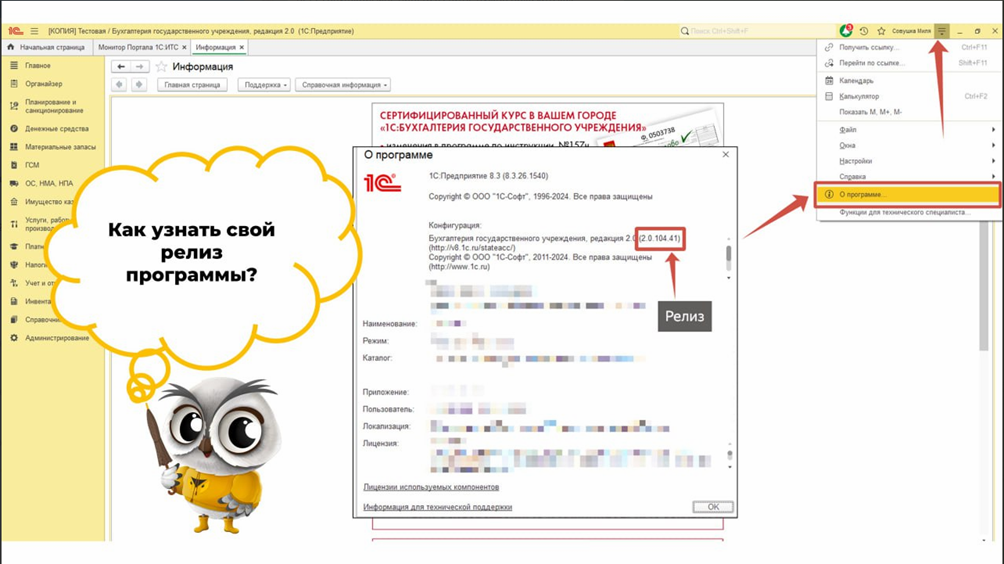Select Перейти по ссылке menu item
1004x564 pixels.
[909, 63]
